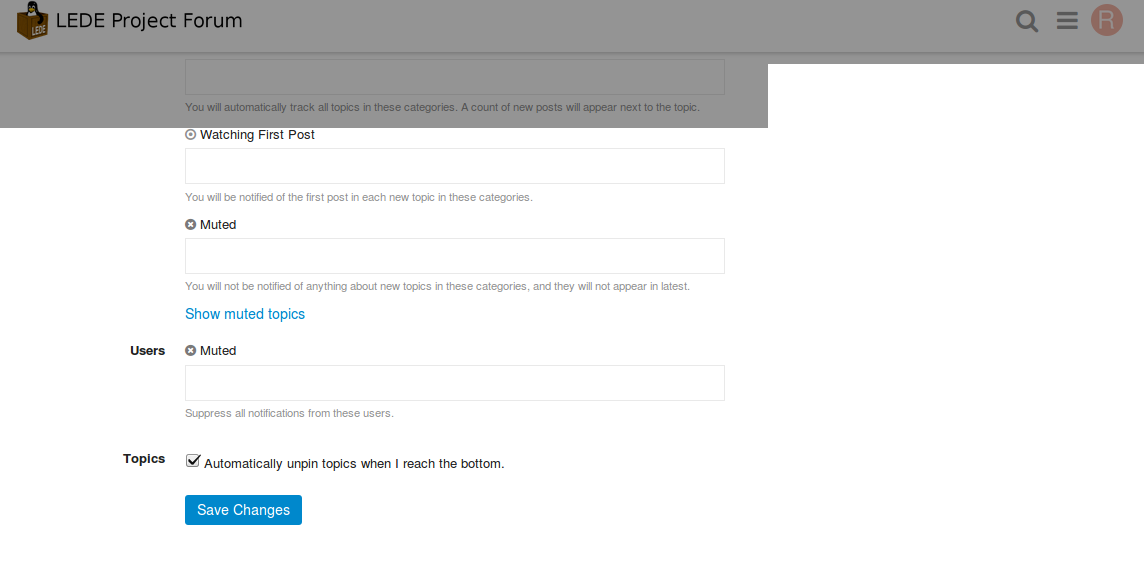Click the Automatically unpin topics label text
Screen dimensions: 1144x562
354,463
